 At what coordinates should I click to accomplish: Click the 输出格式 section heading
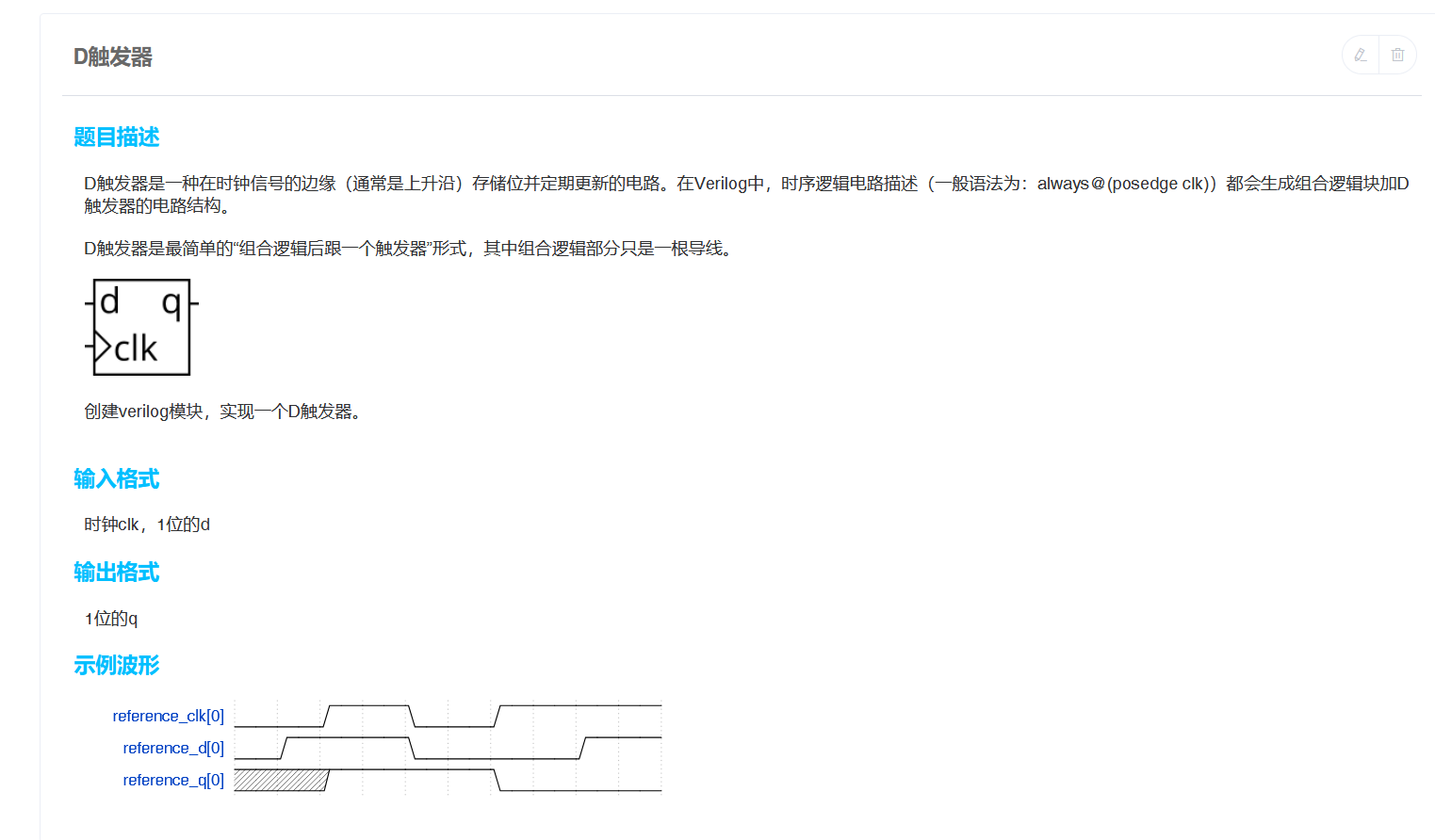[x=117, y=573]
